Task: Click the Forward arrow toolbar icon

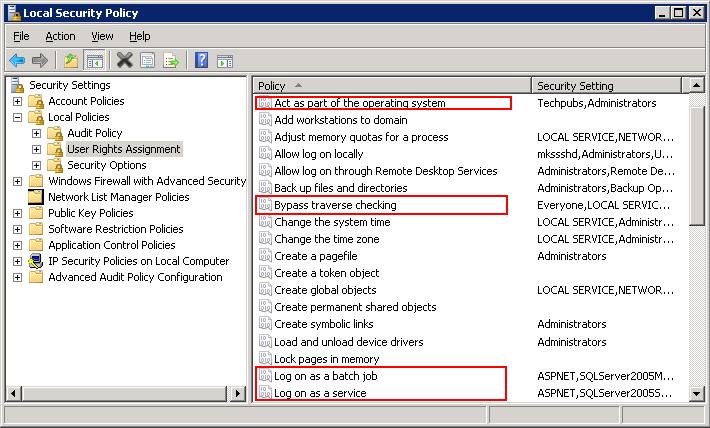Action: coord(40,60)
